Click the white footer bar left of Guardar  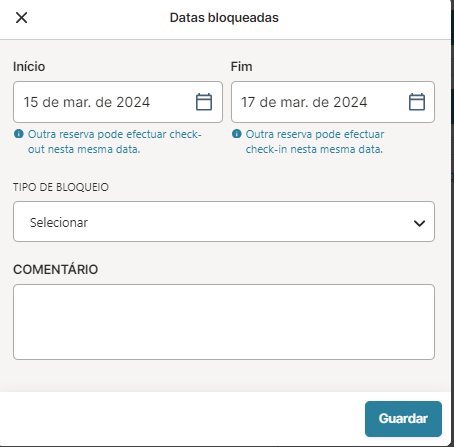point(182,419)
